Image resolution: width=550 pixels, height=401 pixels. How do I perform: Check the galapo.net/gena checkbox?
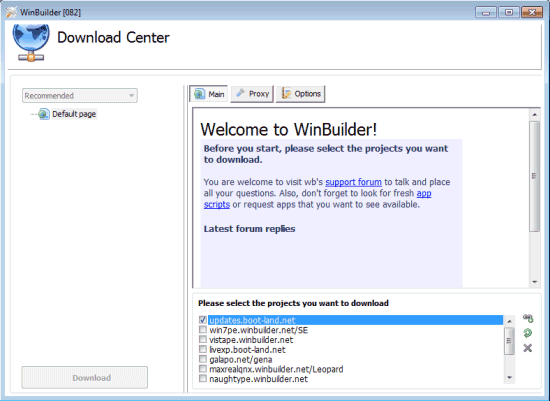tap(203, 359)
